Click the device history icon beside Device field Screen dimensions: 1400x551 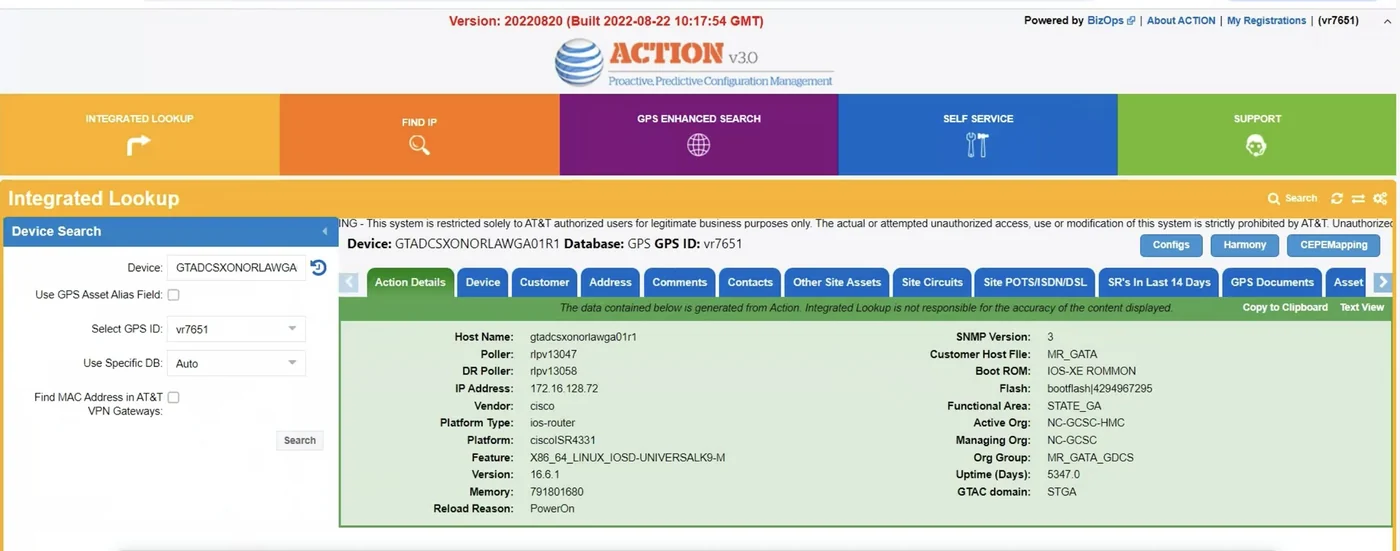point(318,267)
